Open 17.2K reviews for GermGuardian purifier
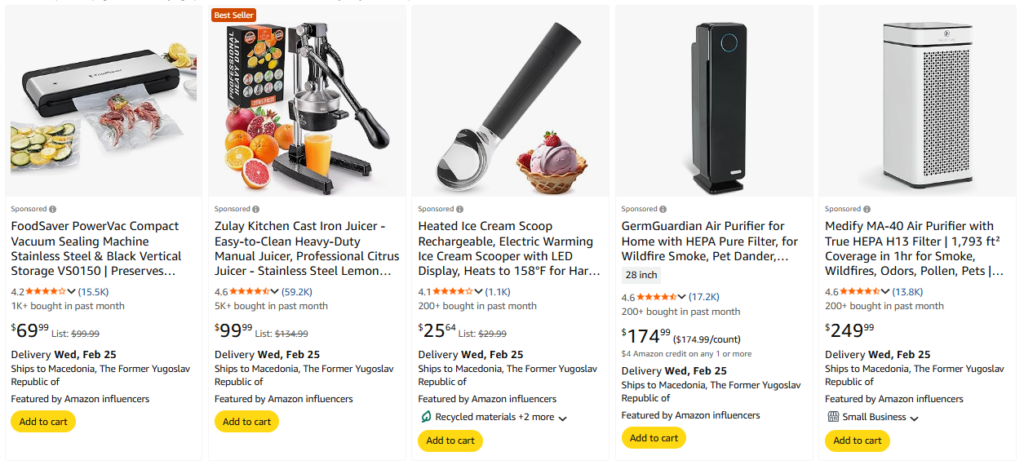The image size is (1024, 465). click(704, 297)
